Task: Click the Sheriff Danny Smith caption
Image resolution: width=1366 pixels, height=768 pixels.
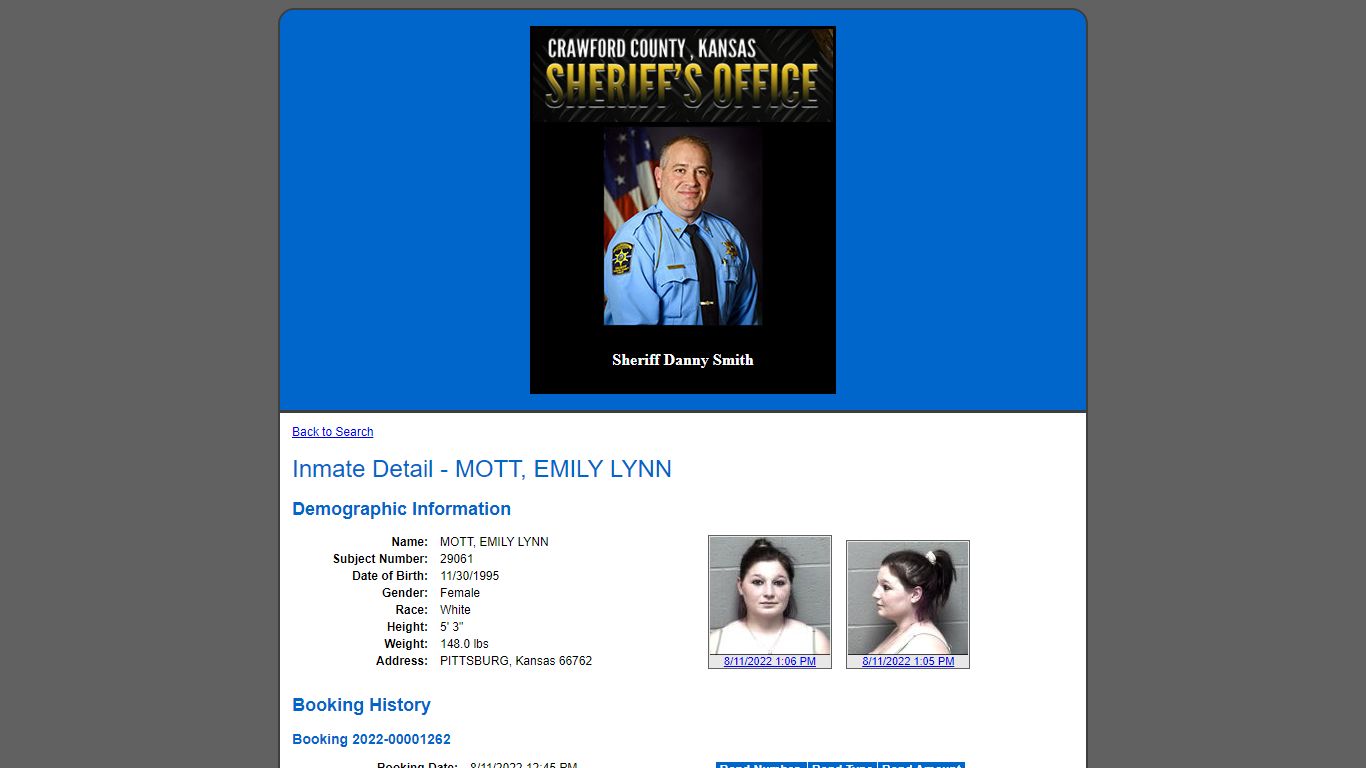Action: (x=683, y=360)
